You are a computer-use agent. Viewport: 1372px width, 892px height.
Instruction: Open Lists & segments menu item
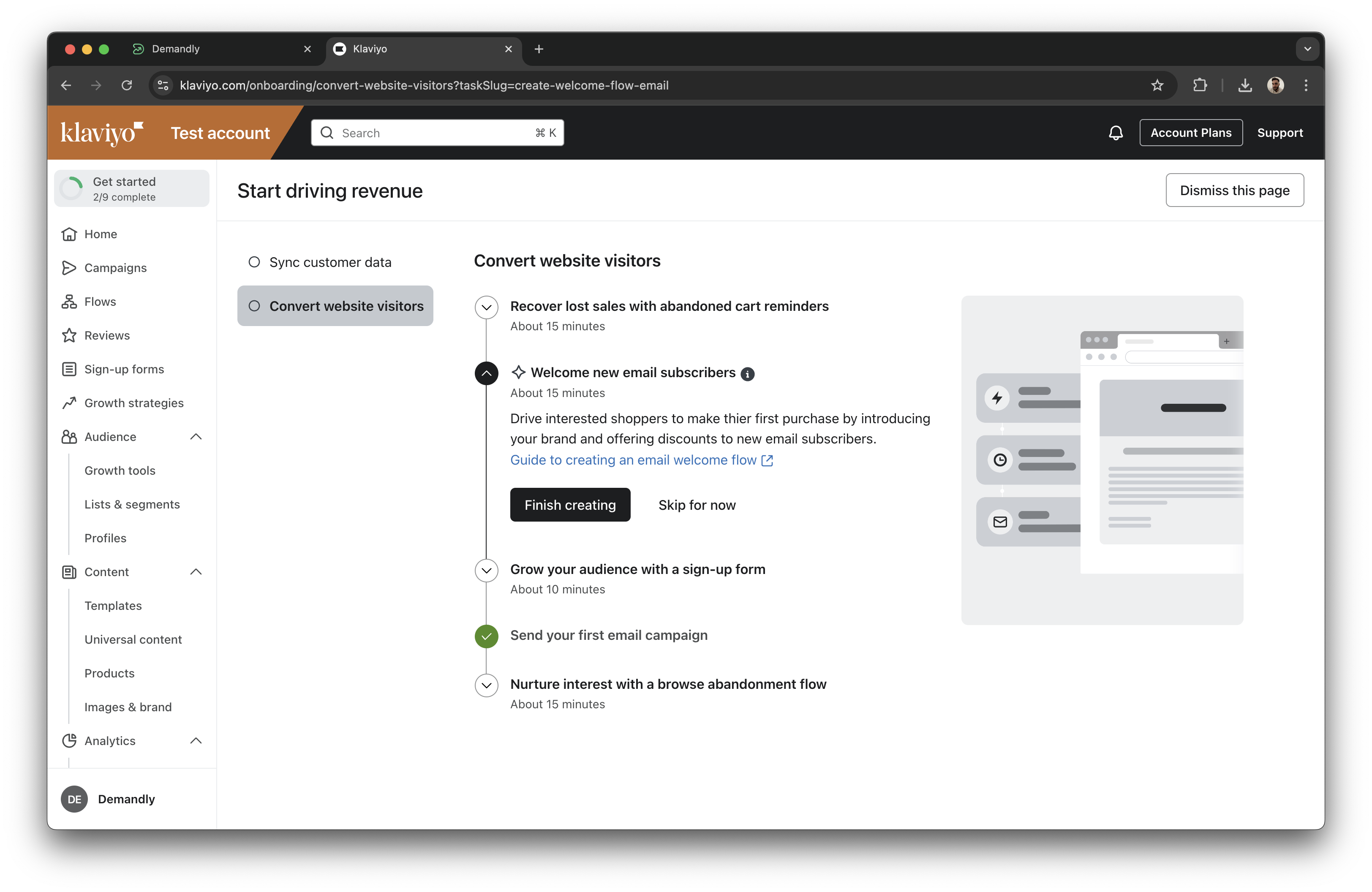pyautogui.click(x=132, y=504)
